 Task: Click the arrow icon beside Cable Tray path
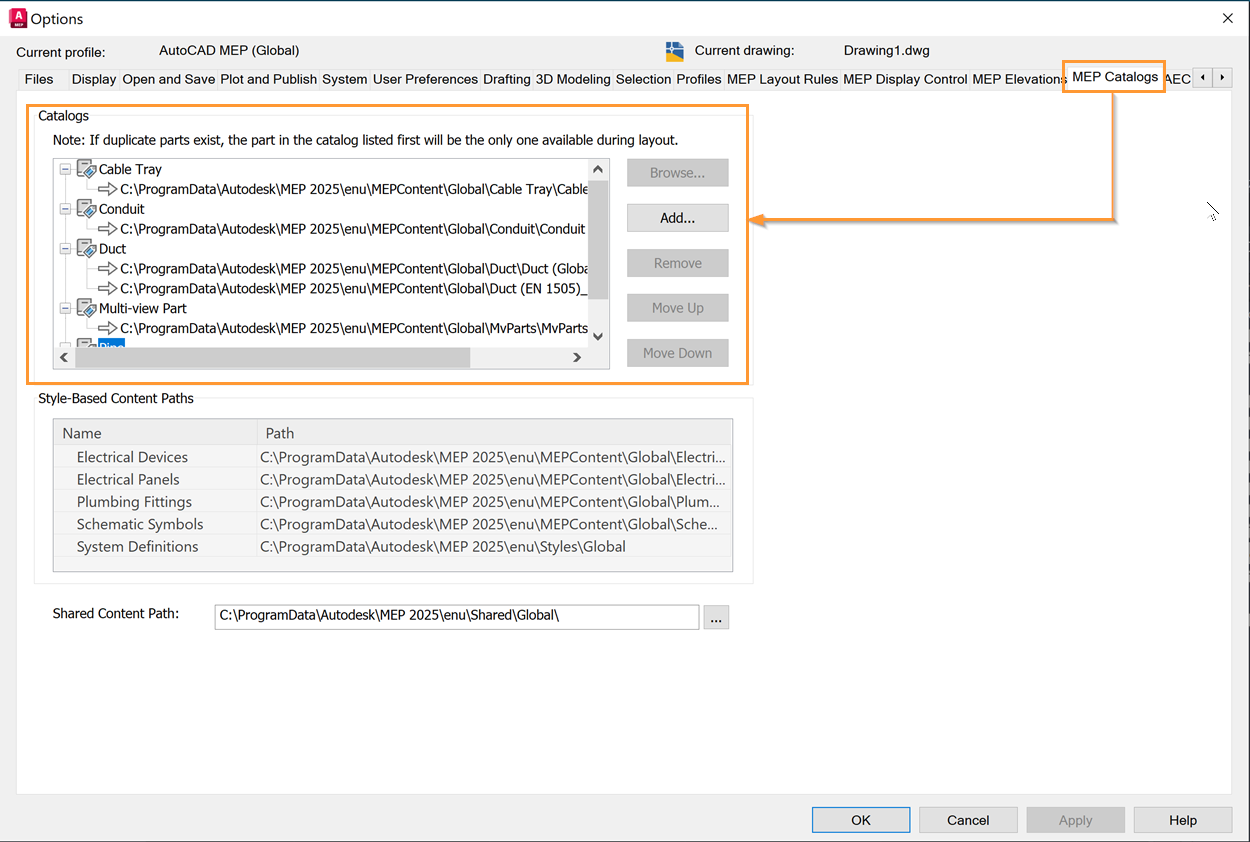pyautogui.click(x=108, y=188)
